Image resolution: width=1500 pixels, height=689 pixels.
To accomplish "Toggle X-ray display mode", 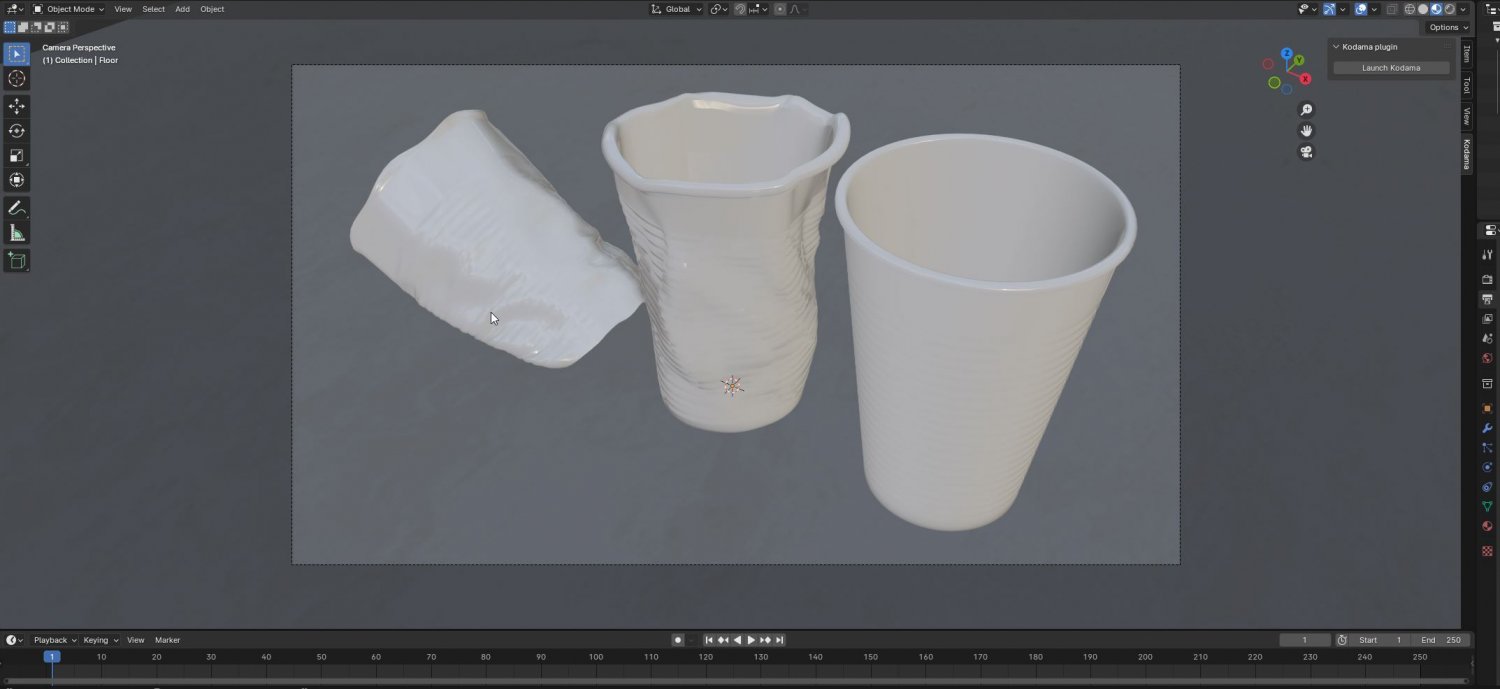I will [x=1391, y=9].
